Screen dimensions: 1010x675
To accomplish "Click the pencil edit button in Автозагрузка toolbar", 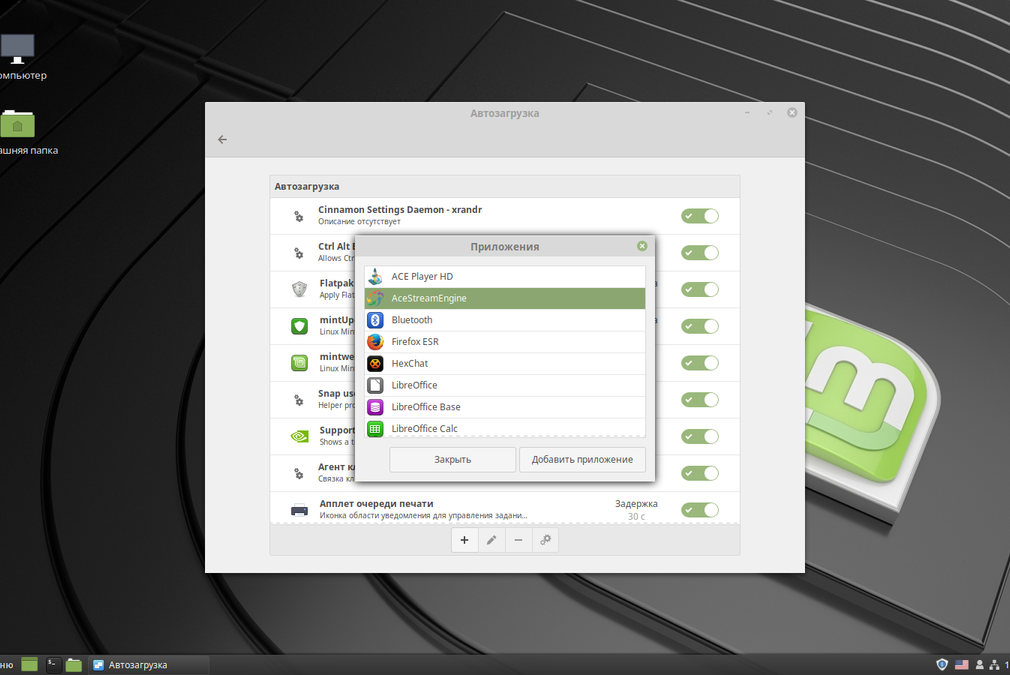I will pos(491,540).
